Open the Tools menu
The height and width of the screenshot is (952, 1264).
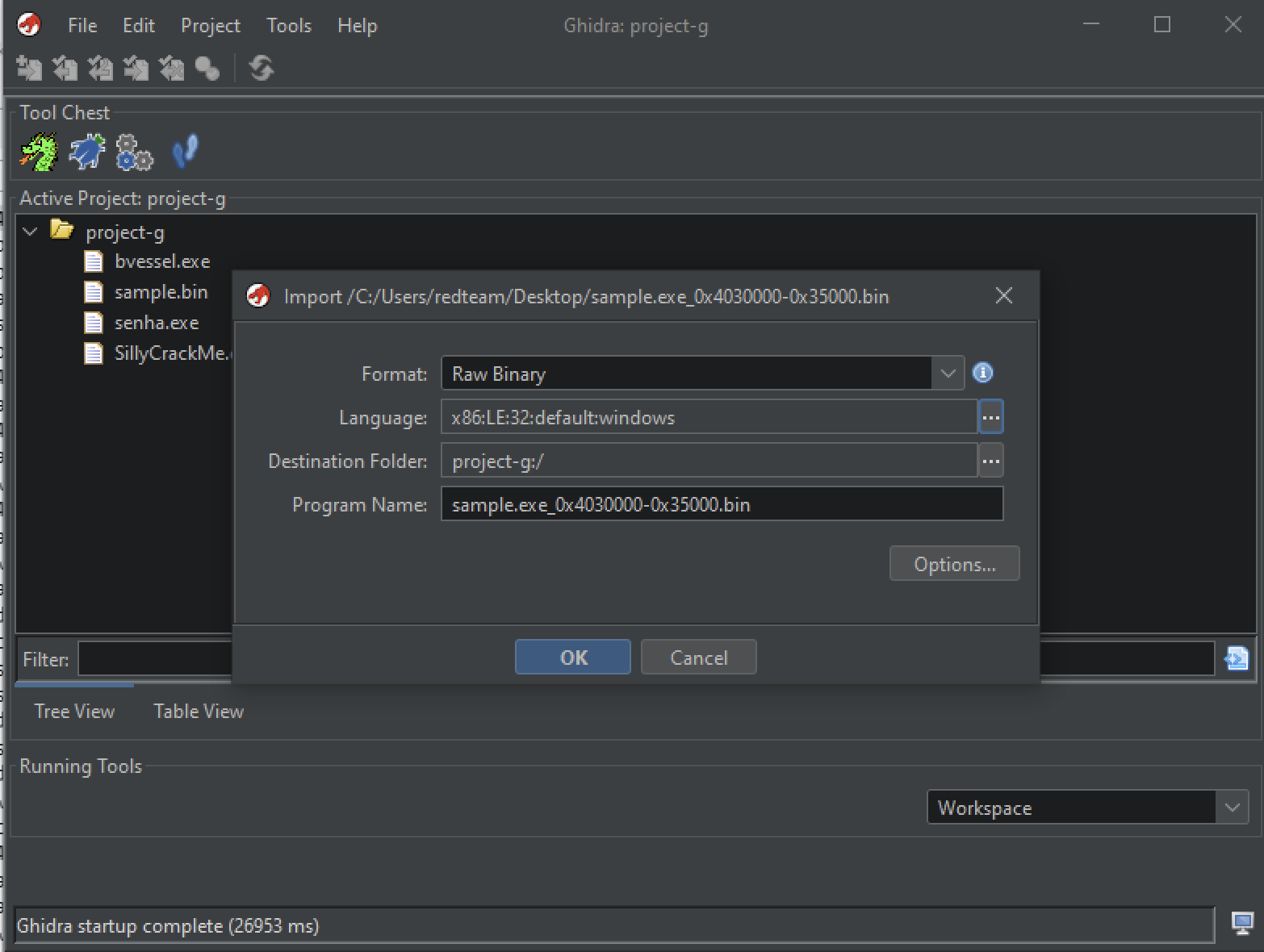point(289,26)
